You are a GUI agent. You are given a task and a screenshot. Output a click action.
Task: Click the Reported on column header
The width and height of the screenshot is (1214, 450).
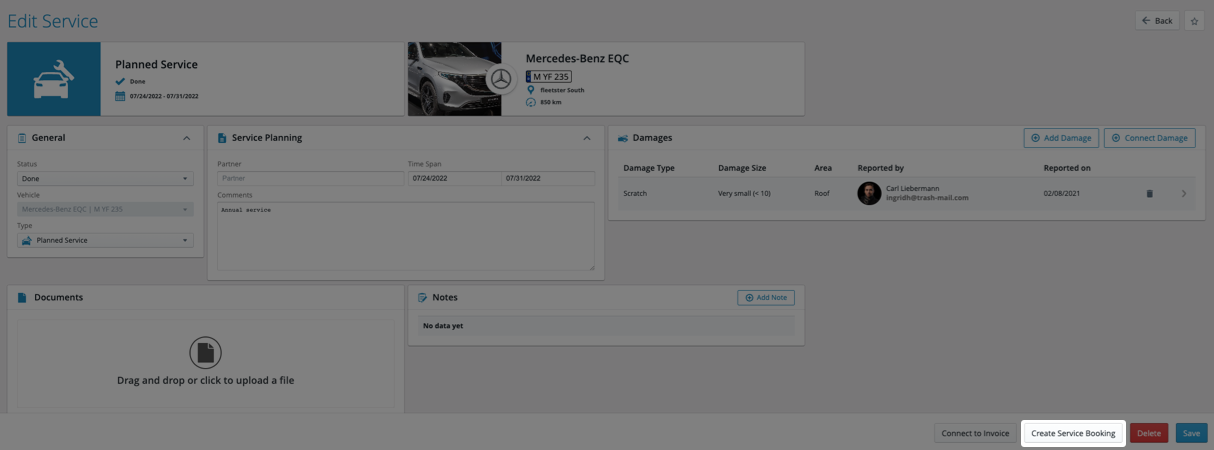coord(1067,168)
